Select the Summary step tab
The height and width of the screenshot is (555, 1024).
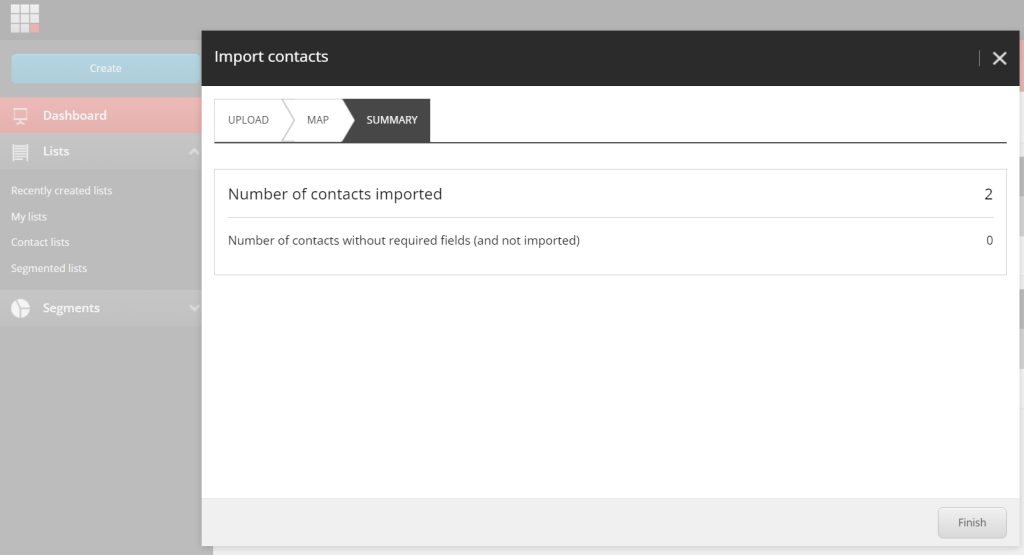click(391, 120)
